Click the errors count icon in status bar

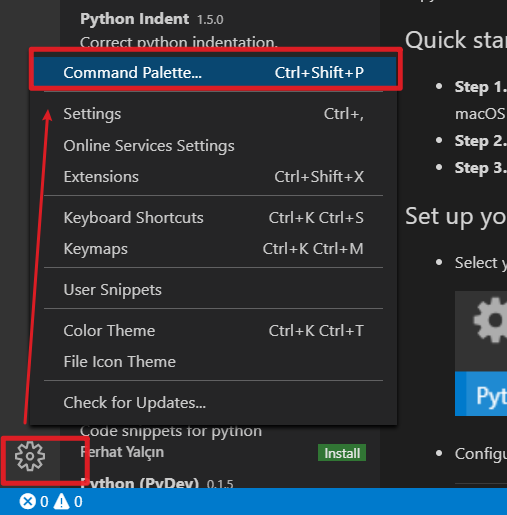coord(28,501)
